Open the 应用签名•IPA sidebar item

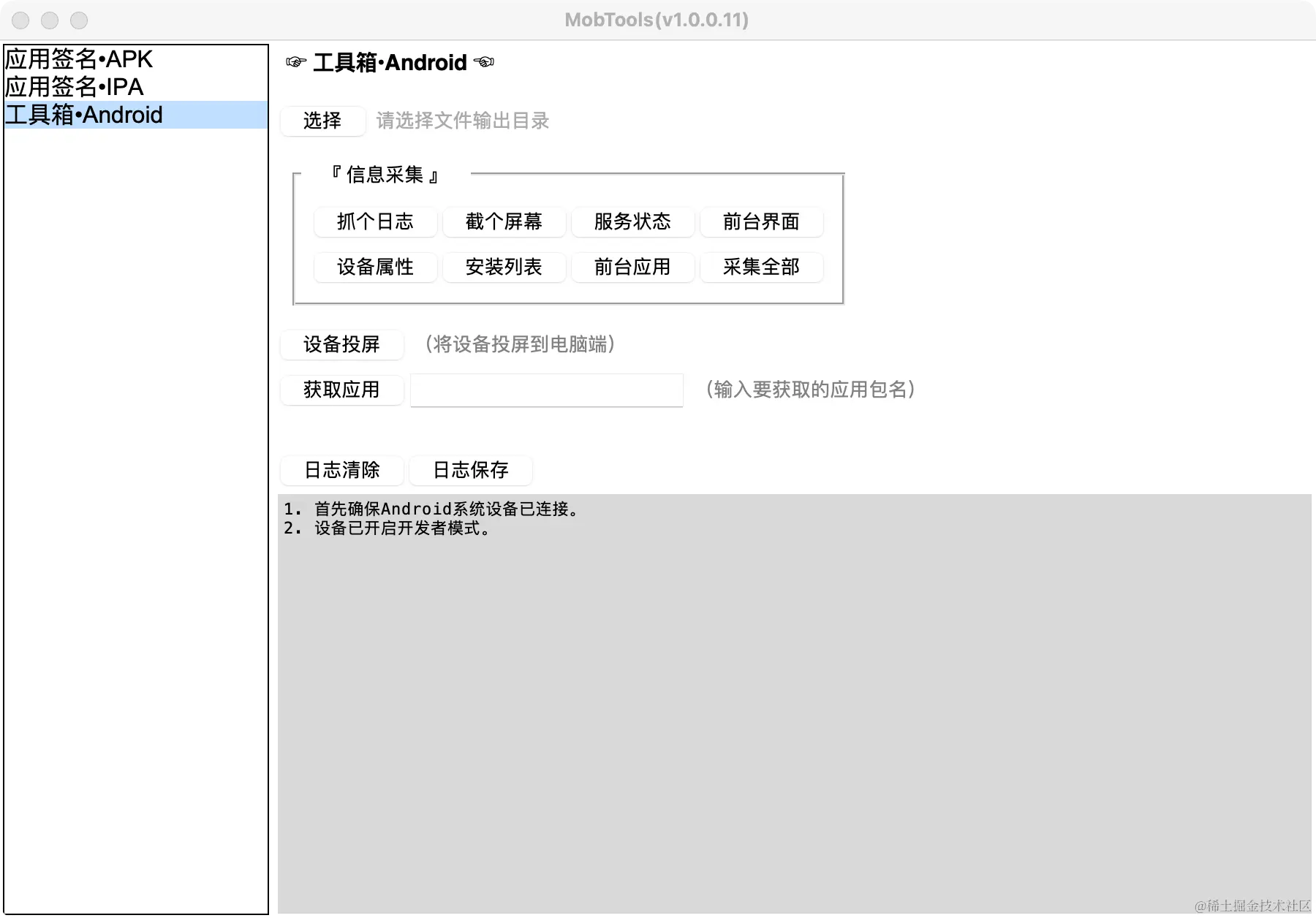point(136,87)
